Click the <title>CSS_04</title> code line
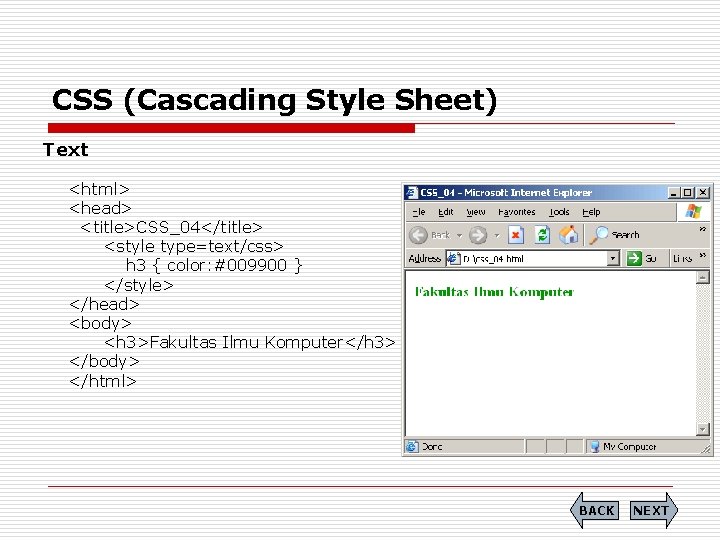The image size is (720, 540). click(x=171, y=227)
